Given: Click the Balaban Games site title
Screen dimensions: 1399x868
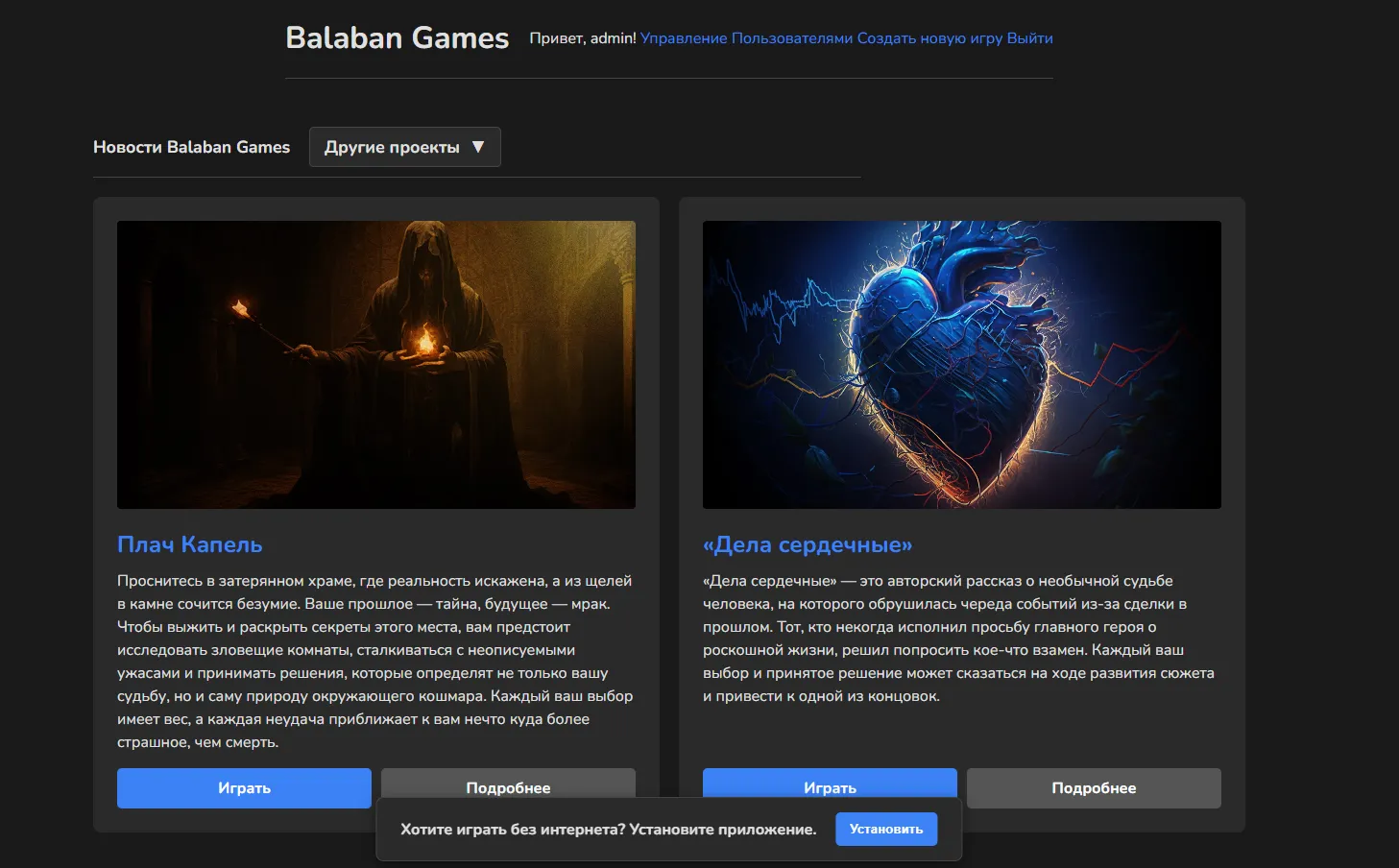Looking at the screenshot, I should click(397, 38).
